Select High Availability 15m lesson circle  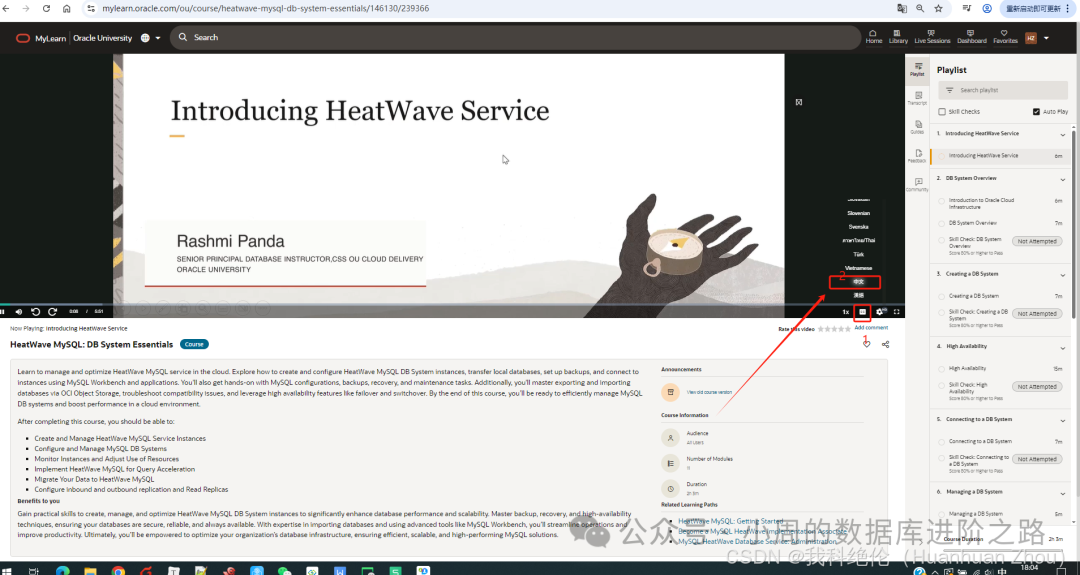click(x=942, y=369)
